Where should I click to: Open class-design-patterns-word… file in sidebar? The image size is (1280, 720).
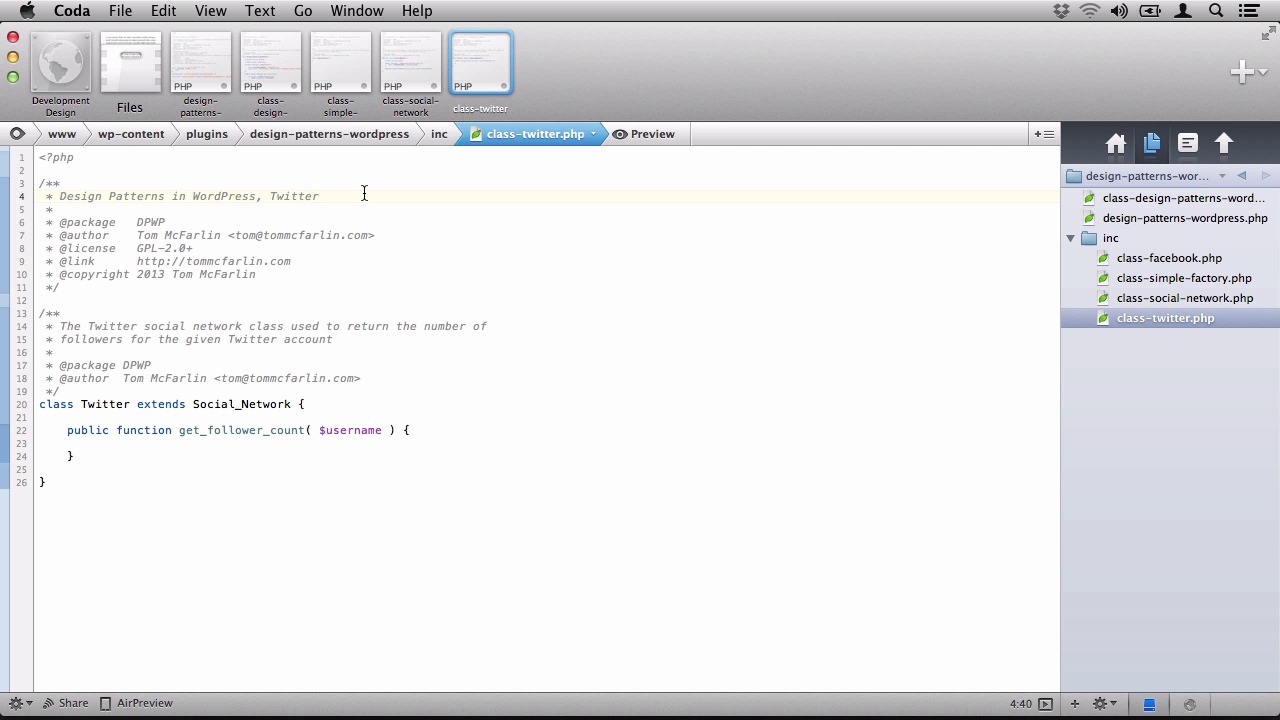1183,198
